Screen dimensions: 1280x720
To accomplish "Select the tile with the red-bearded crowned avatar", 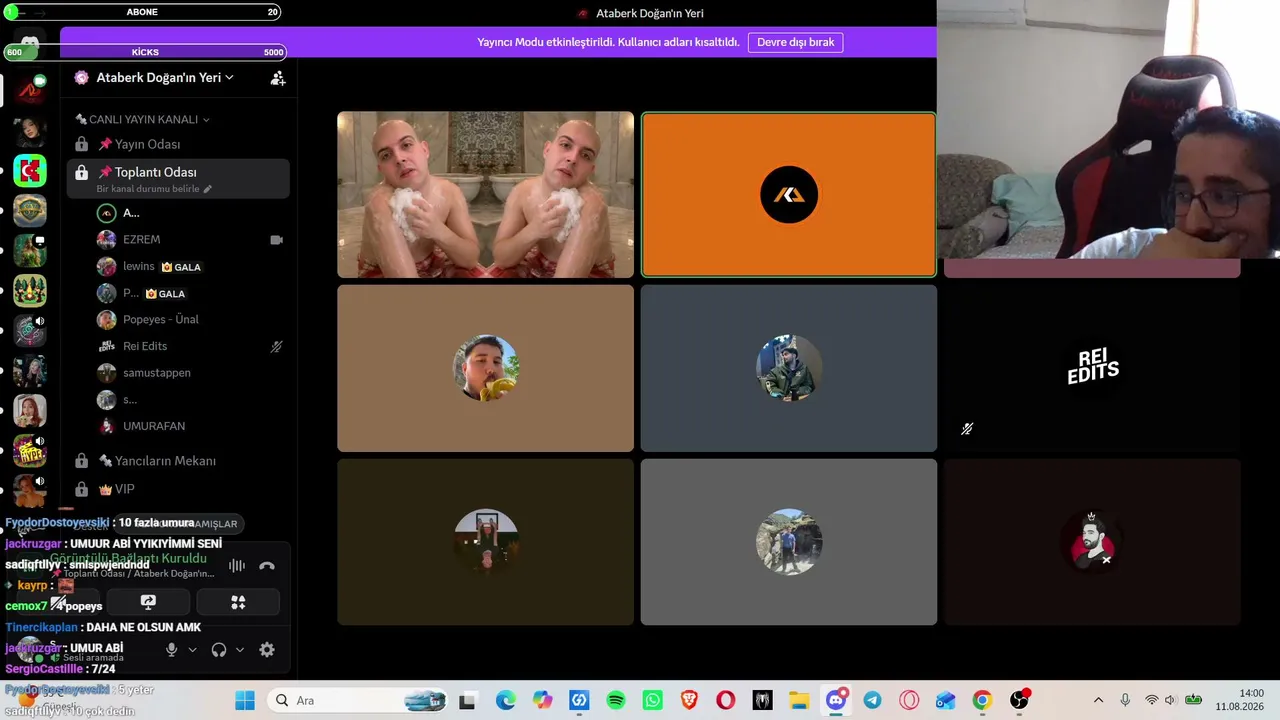I will (1092, 542).
